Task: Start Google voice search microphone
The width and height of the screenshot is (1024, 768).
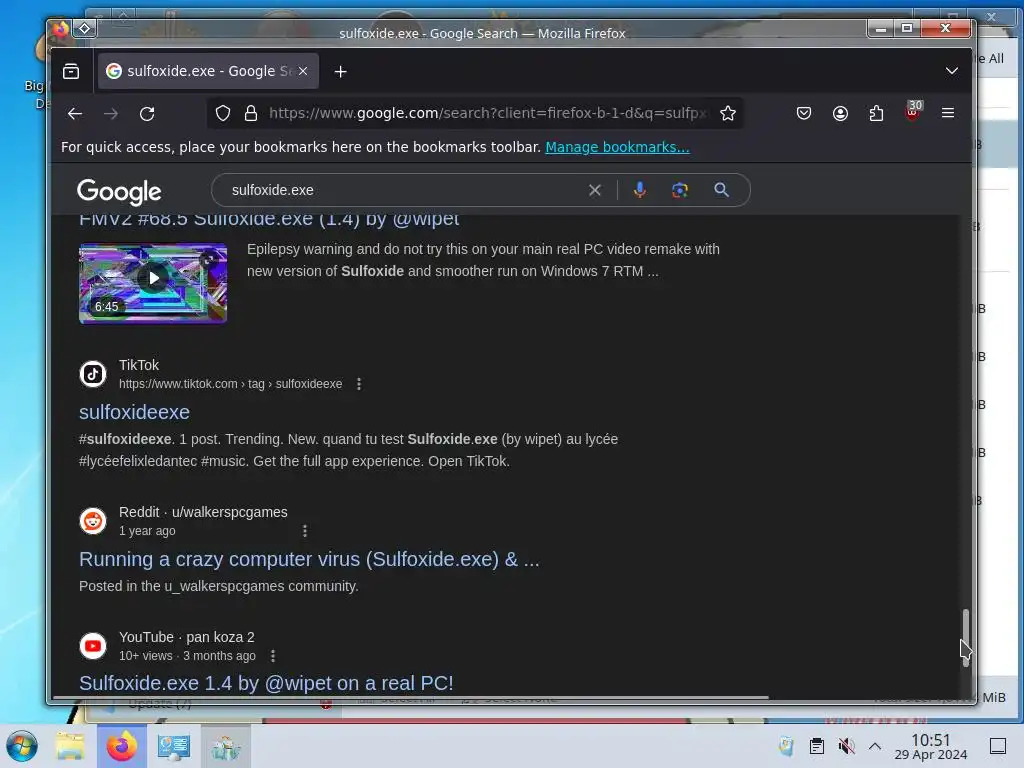Action: click(640, 190)
